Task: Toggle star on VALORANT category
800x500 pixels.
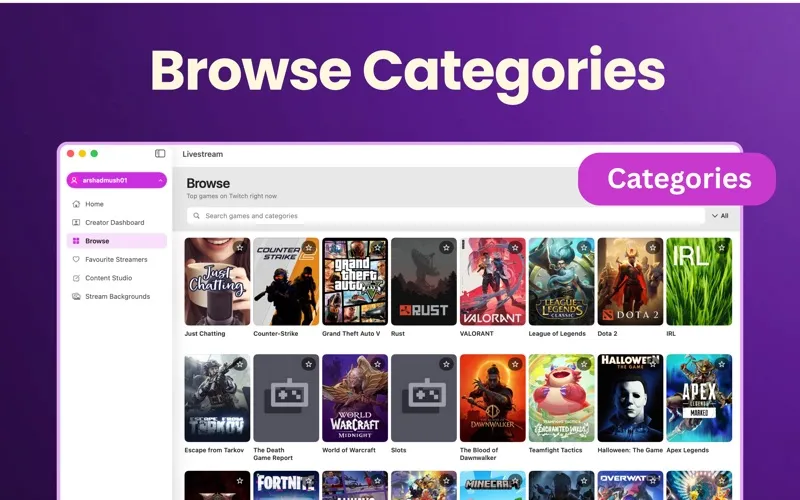Action: point(515,247)
